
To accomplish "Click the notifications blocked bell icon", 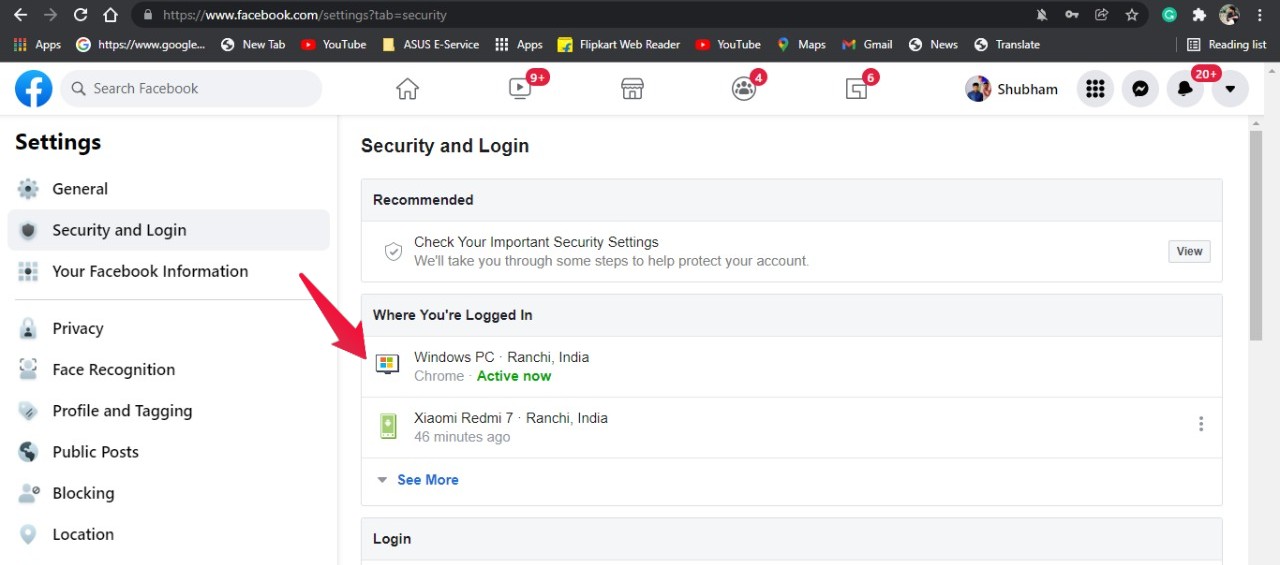I will (1041, 15).
